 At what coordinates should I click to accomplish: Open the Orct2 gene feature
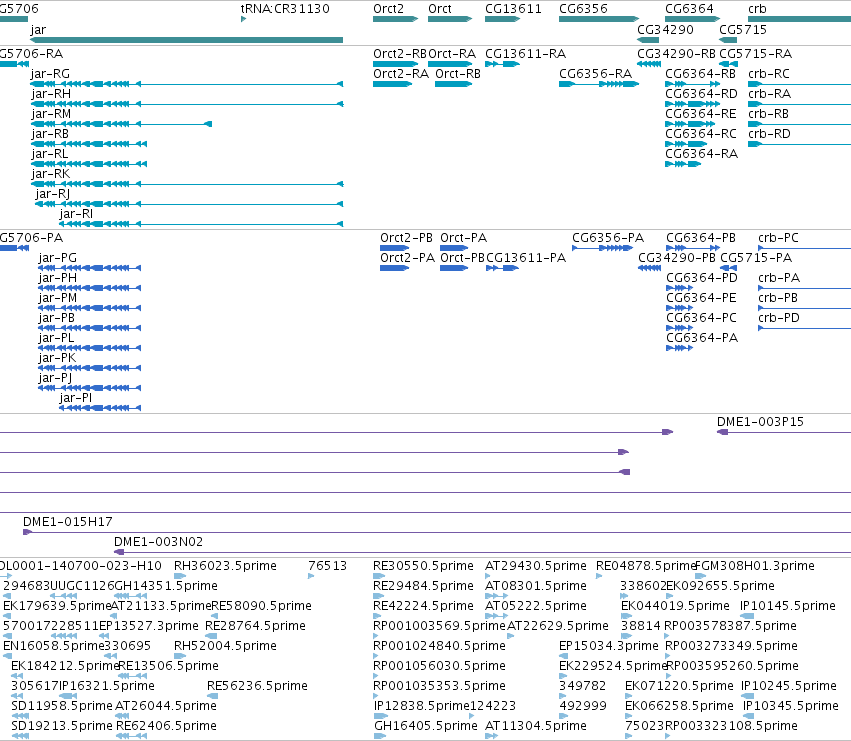pyautogui.click(x=395, y=19)
